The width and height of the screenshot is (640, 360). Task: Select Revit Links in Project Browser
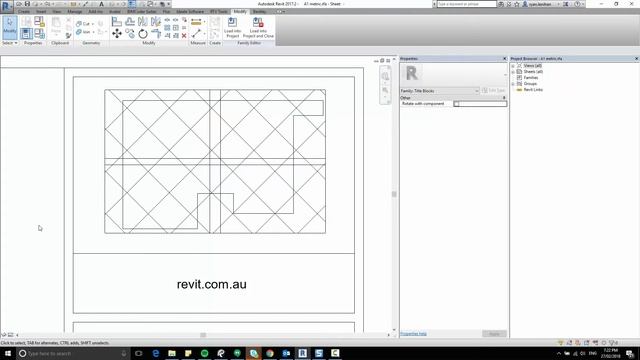(x=533, y=89)
